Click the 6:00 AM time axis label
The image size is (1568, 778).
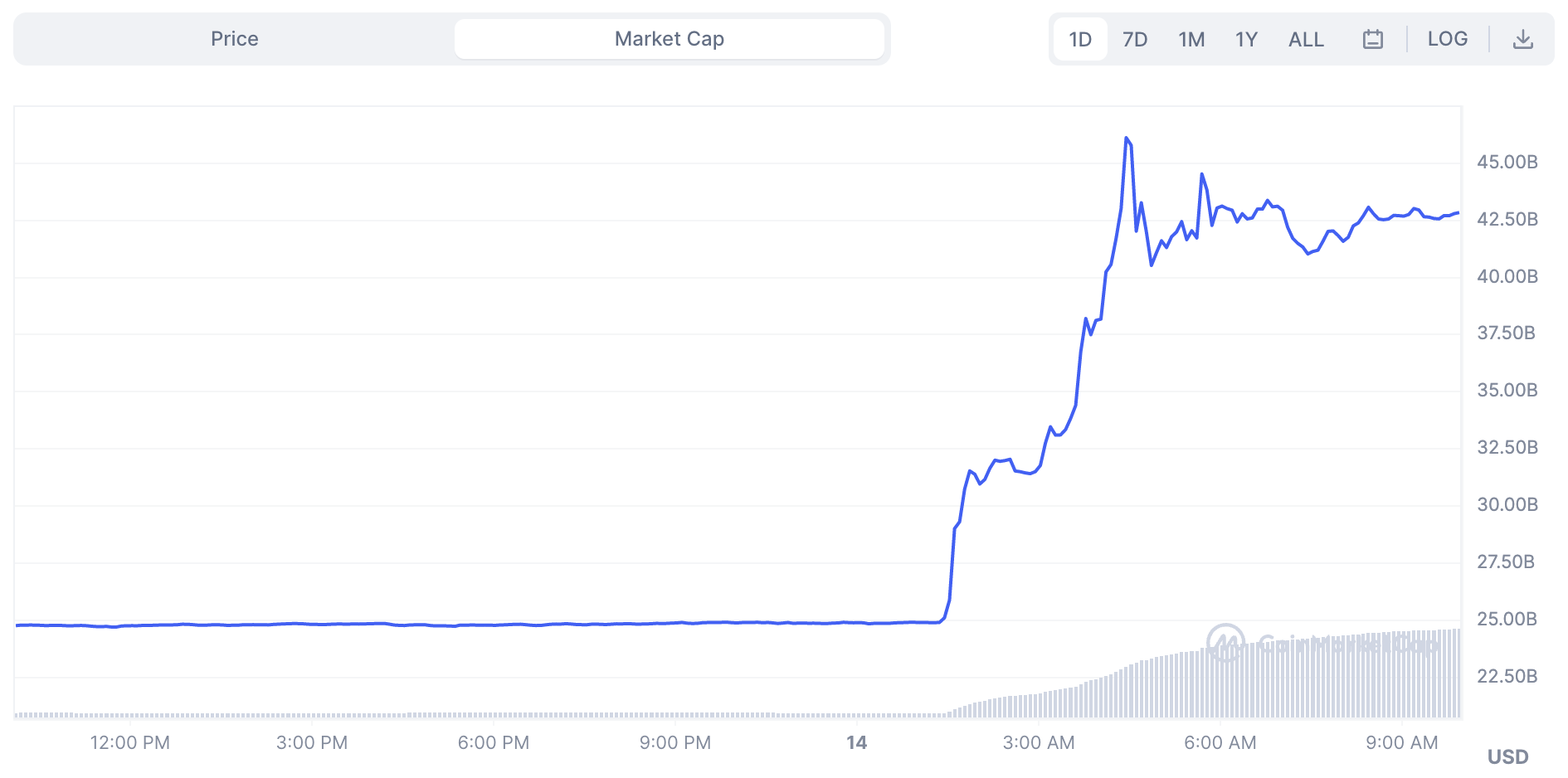1220,742
